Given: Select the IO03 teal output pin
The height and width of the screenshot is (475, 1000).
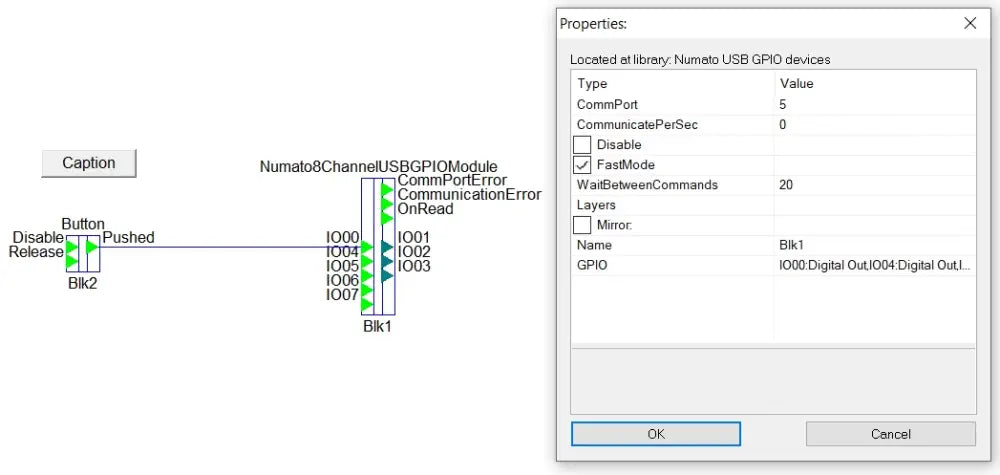Looking at the screenshot, I should (x=386, y=275).
